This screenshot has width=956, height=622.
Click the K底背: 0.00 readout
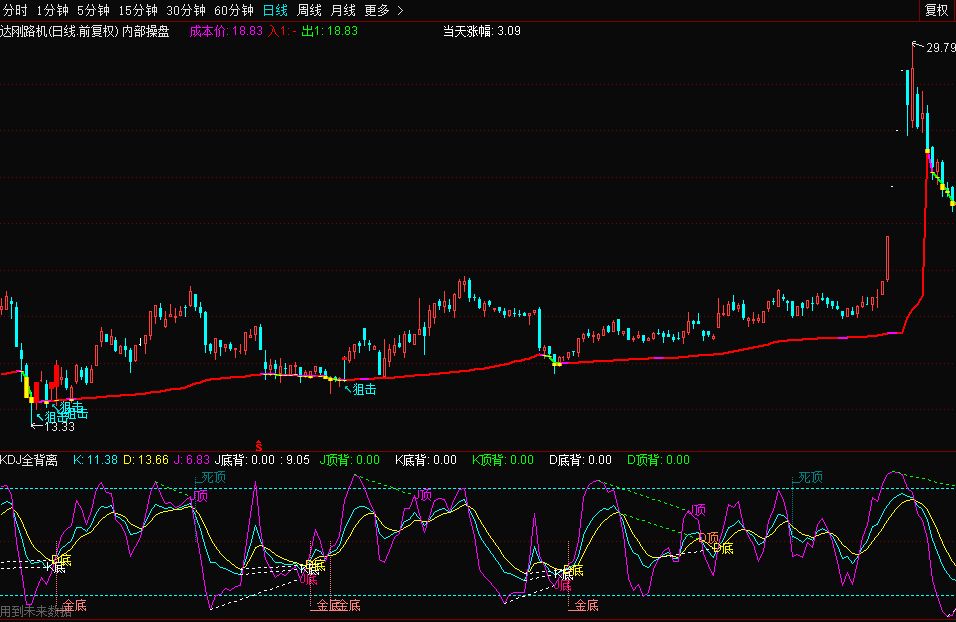(x=426, y=460)
